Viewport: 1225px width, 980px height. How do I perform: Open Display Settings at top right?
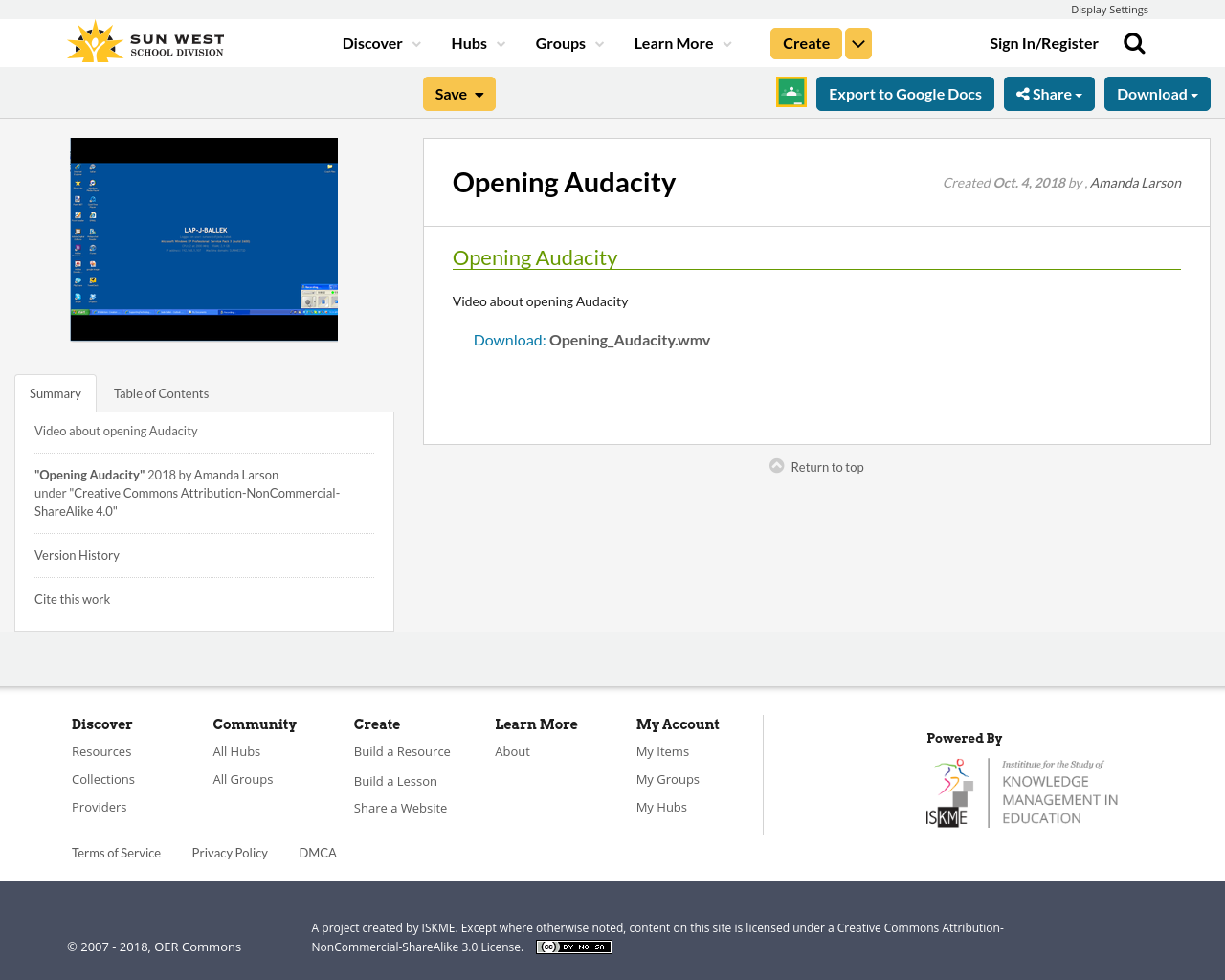pyautogui.click(x=1109, y=10)
